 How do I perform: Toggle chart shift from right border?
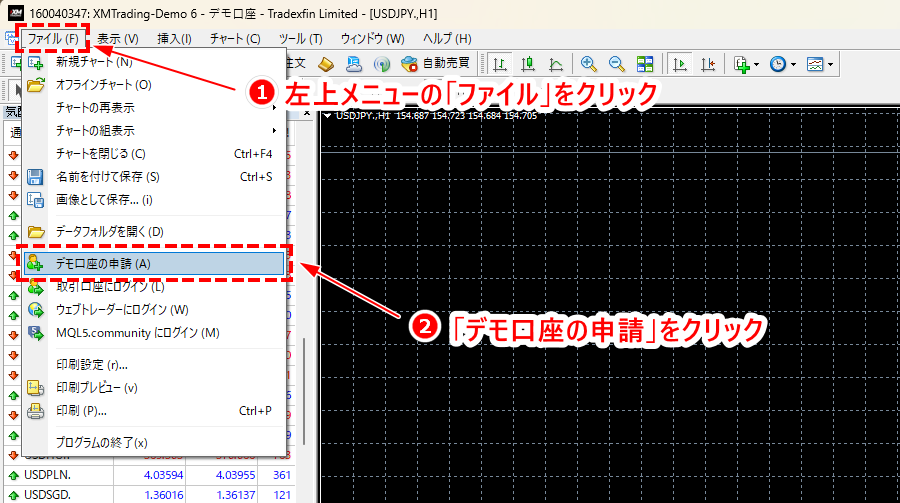coord(708,64)
